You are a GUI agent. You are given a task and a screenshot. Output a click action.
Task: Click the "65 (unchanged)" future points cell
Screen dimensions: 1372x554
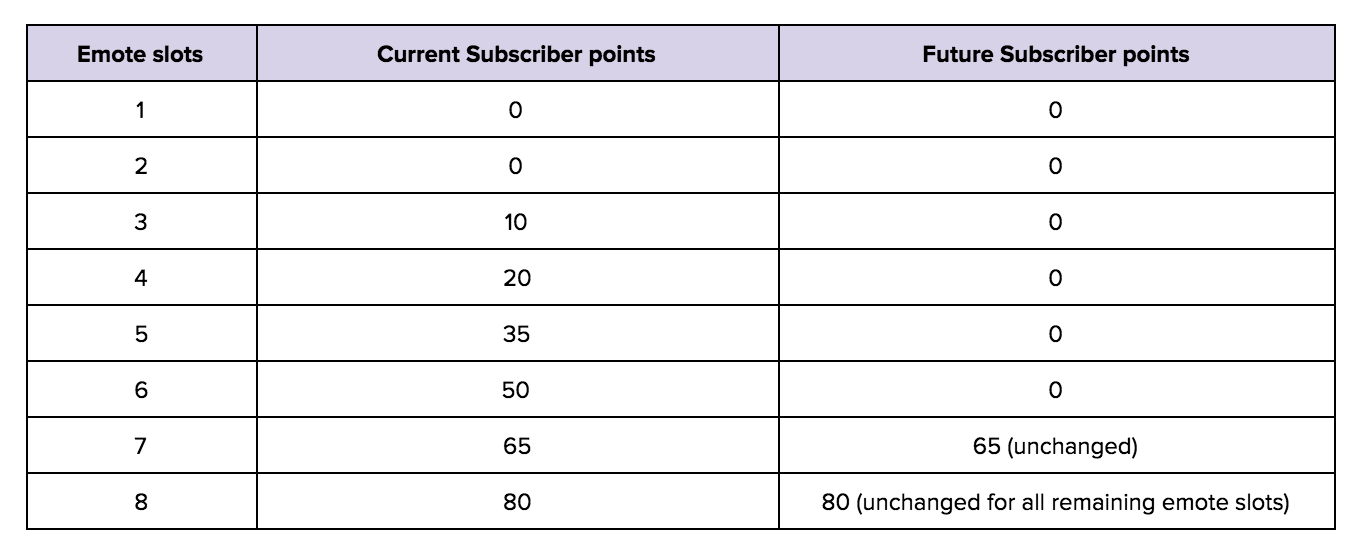pos(1056,446)
